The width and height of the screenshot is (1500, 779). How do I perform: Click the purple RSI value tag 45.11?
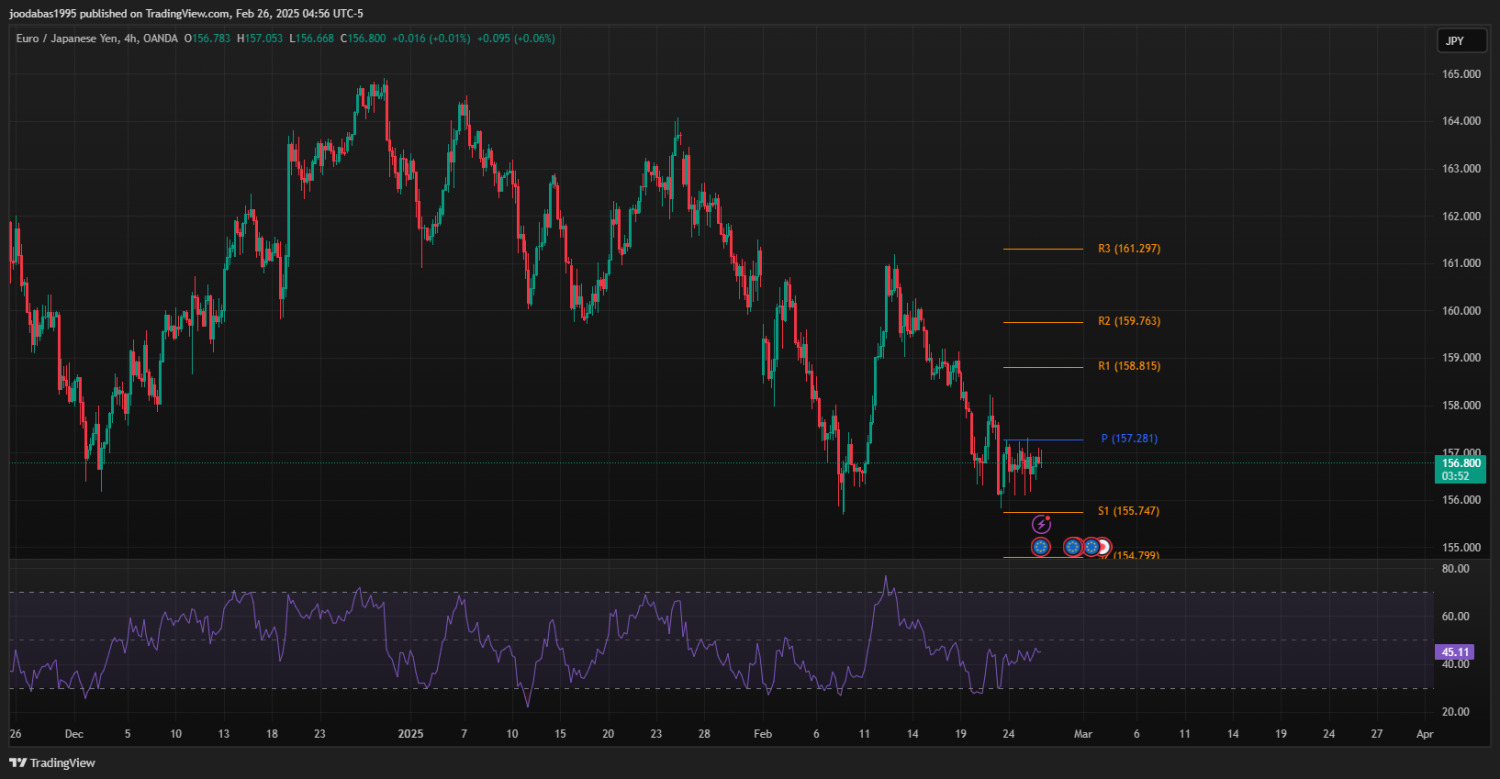(1454, 652)
